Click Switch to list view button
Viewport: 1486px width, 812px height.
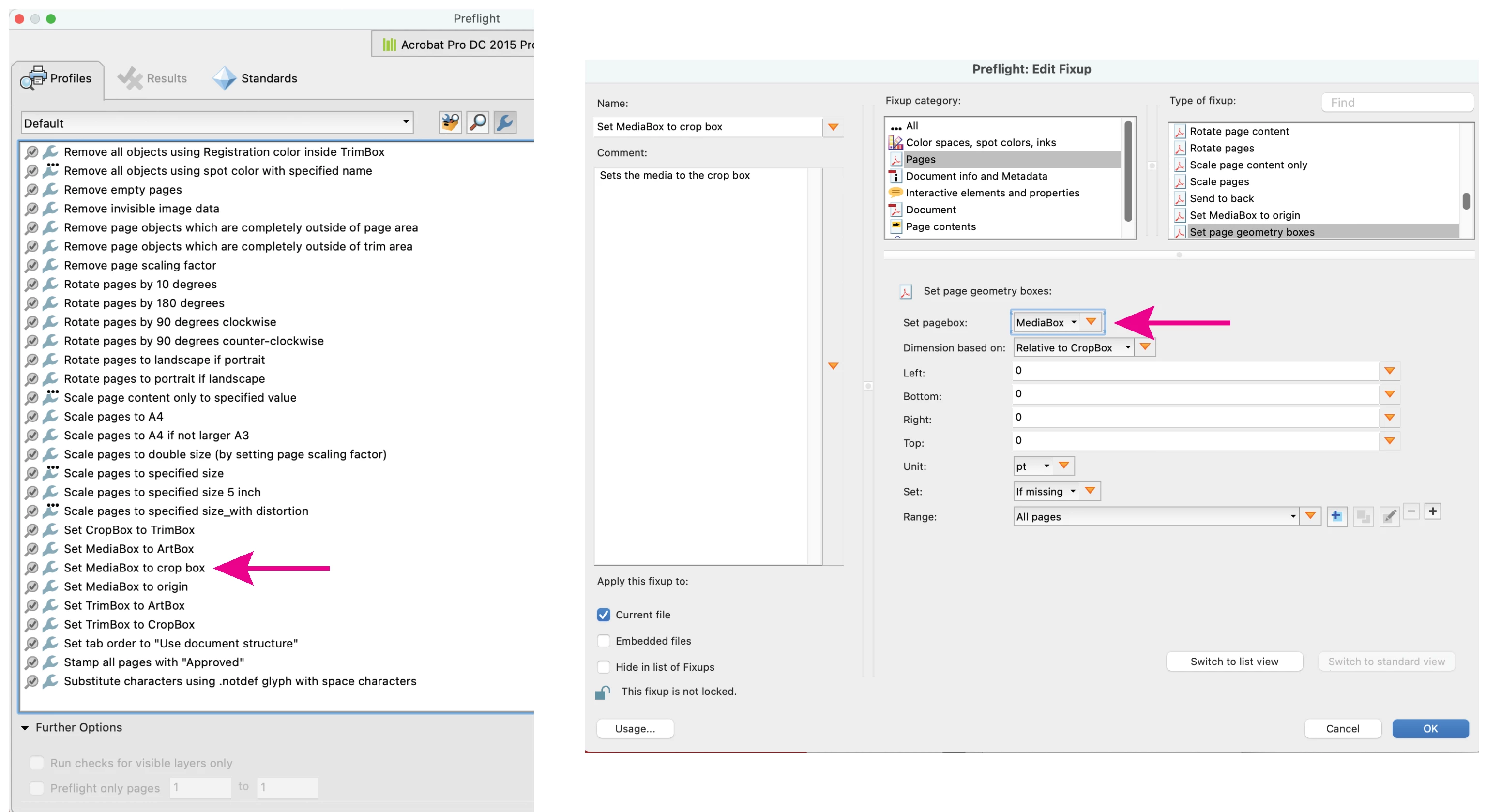point(1234,662)
